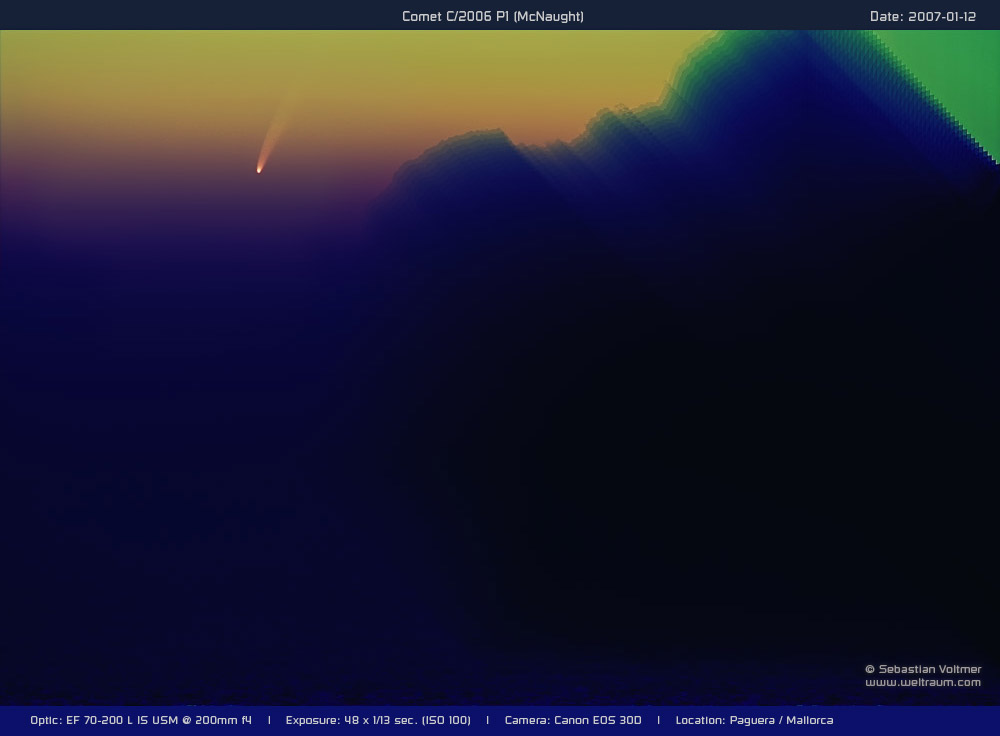Click the © Sebastian Voltmer copyright credit
Screen dimensions: 1000x736
coord(923,669)
